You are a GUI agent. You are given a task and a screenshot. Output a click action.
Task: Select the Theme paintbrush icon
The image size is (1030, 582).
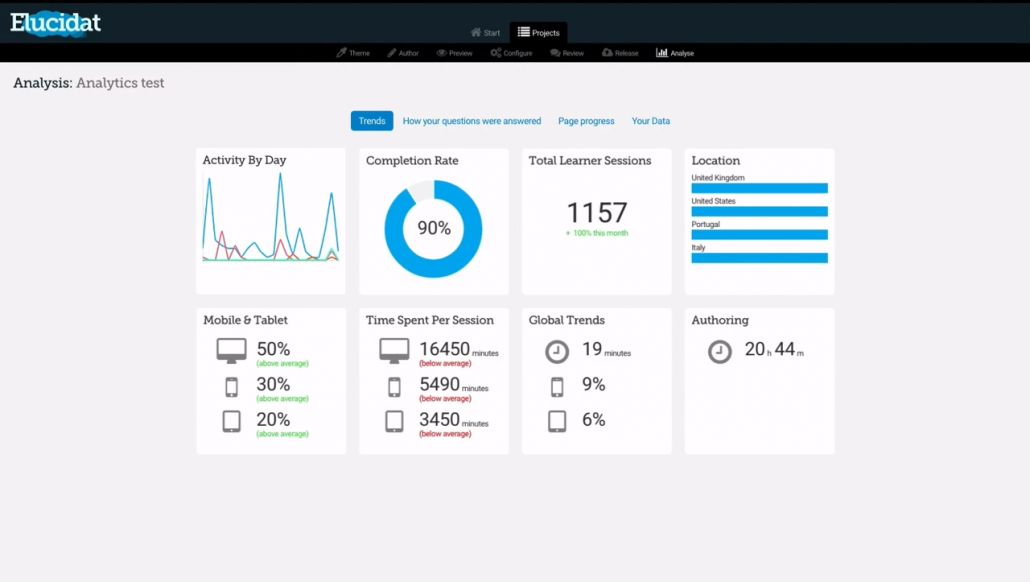340,52
